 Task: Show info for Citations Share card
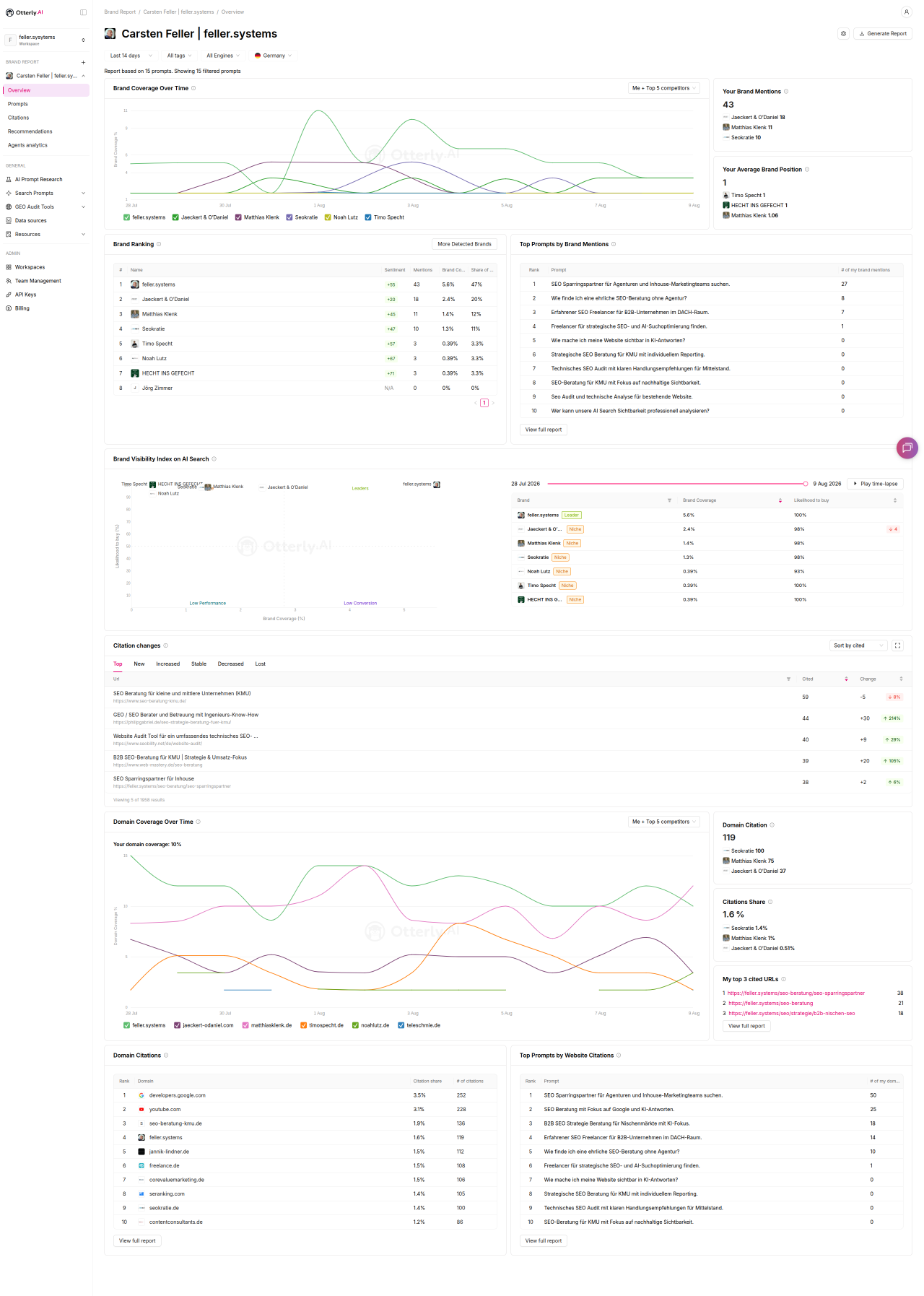[770, 902]
